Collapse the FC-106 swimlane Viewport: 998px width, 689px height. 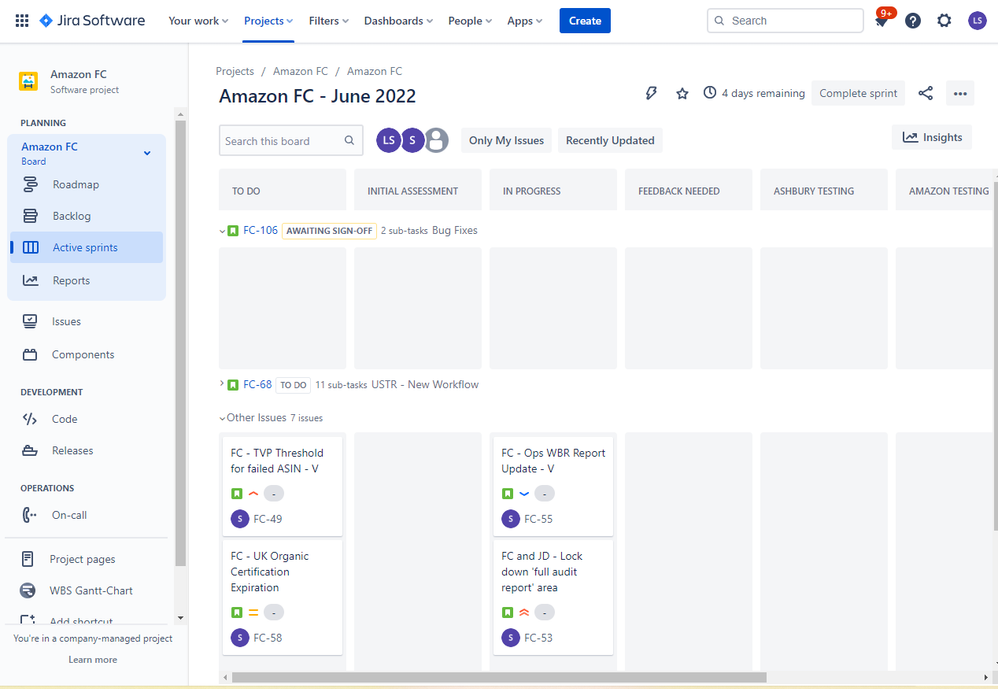(222, 232)
